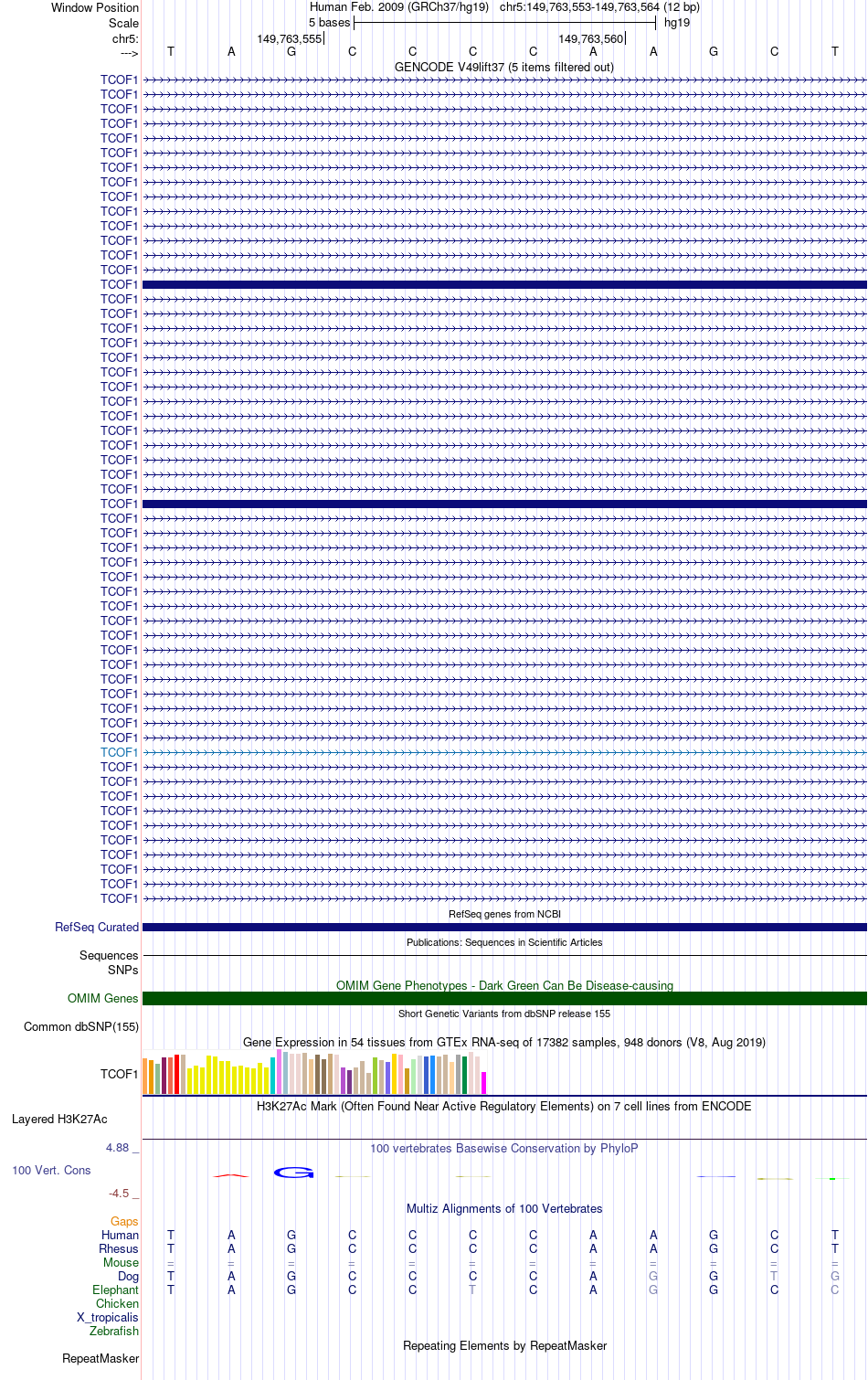Click the Layered H3K27Ac label
Screen dimensions: 868x1380
tap(59, 1119)
